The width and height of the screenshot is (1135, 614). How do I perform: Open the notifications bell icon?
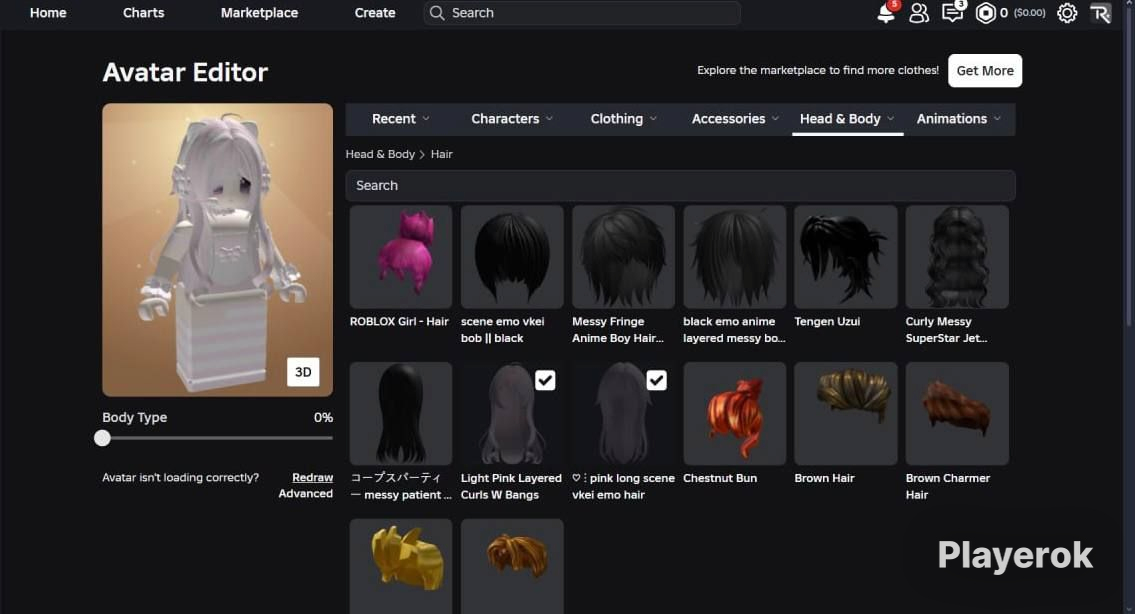tap(885, 13)
